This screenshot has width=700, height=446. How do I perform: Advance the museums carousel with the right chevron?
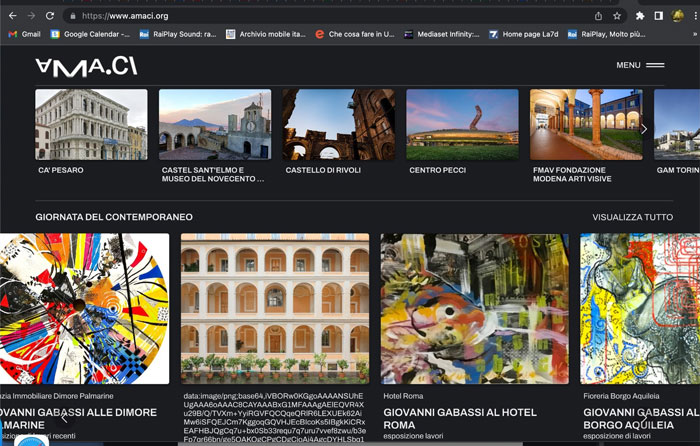point(644,129)
